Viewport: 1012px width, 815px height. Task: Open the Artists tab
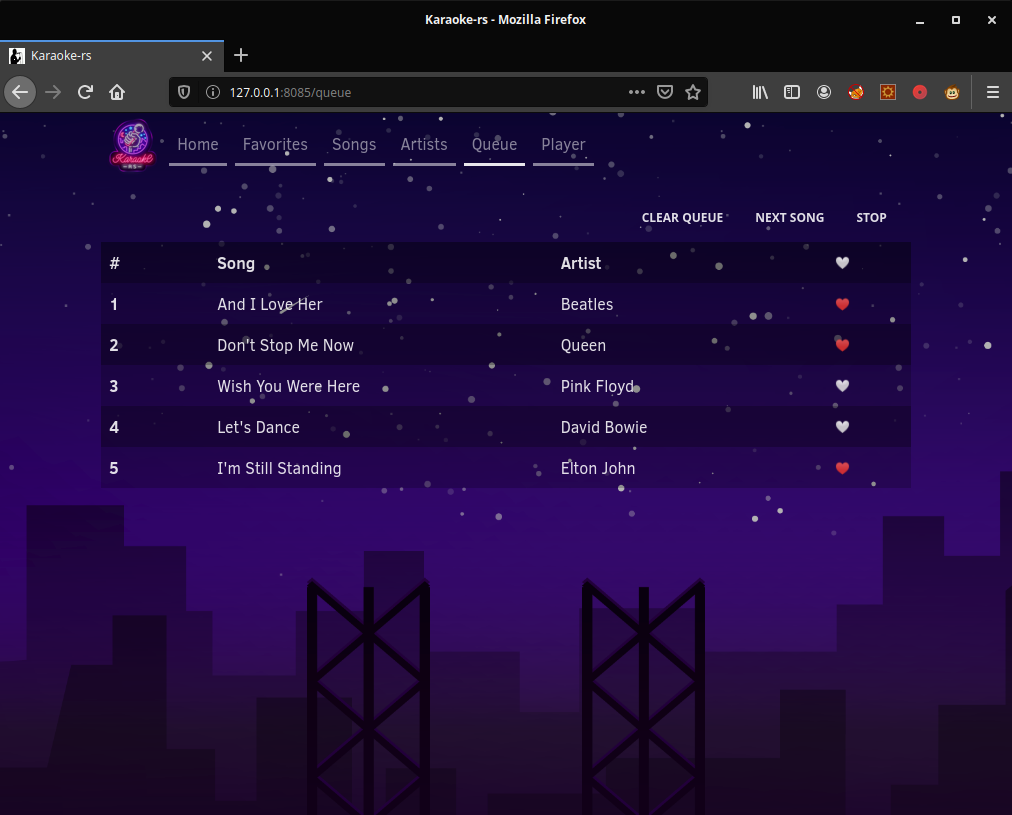point(424,145)
